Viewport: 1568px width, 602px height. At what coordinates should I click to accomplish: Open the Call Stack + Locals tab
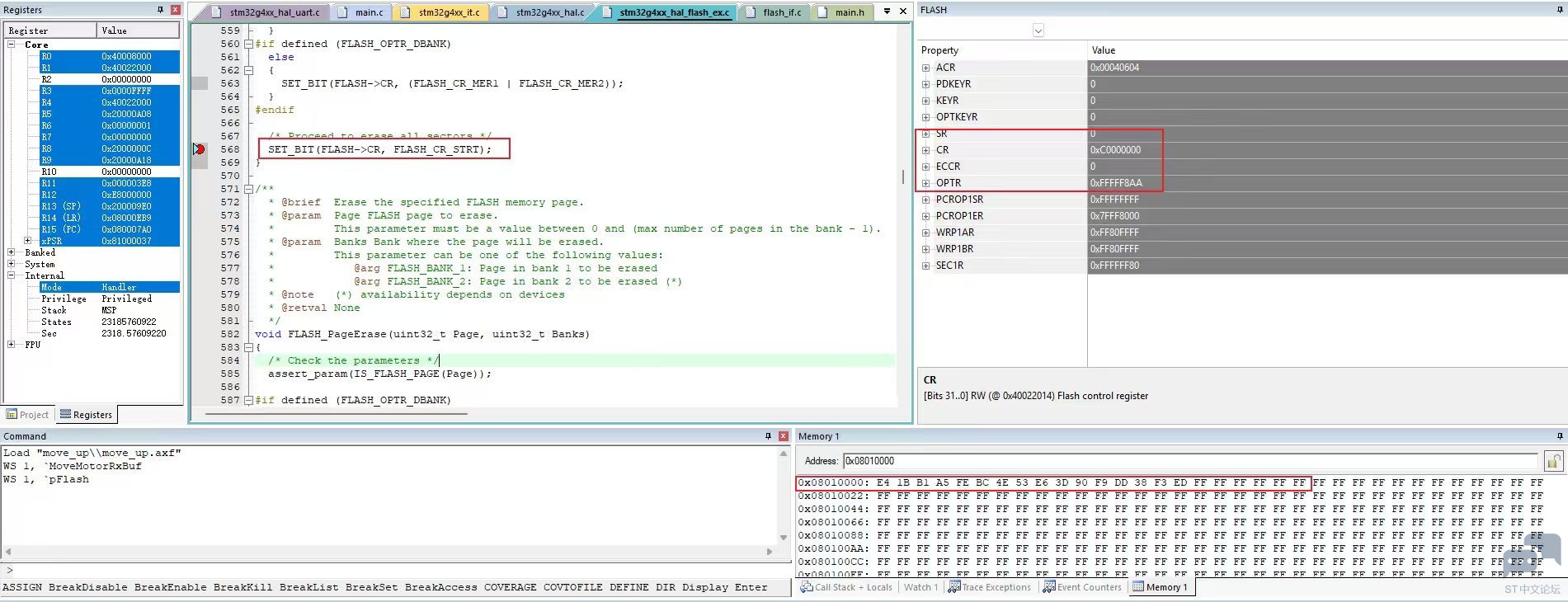[846, 587]
